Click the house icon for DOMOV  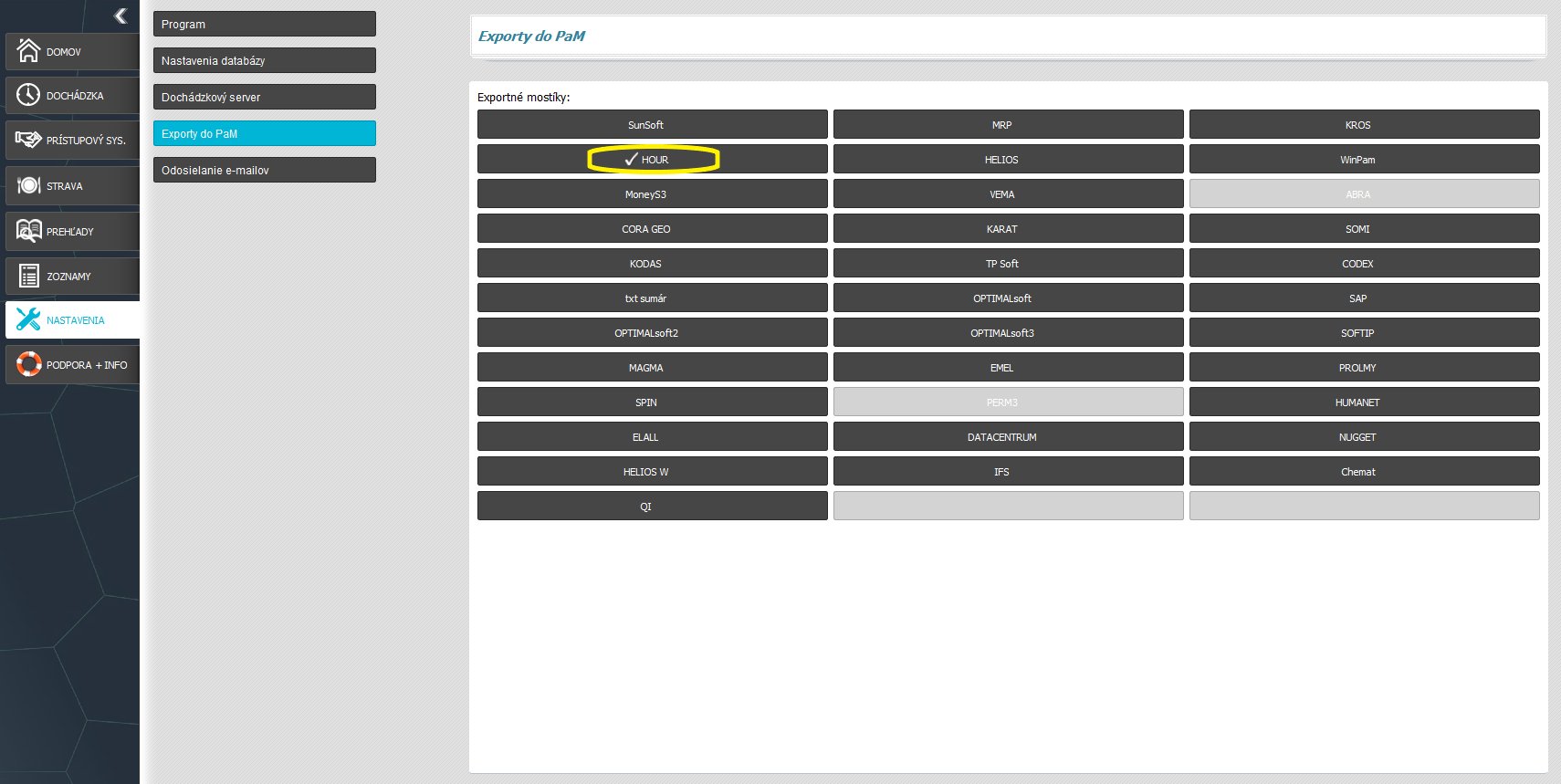tap(28, 50)
